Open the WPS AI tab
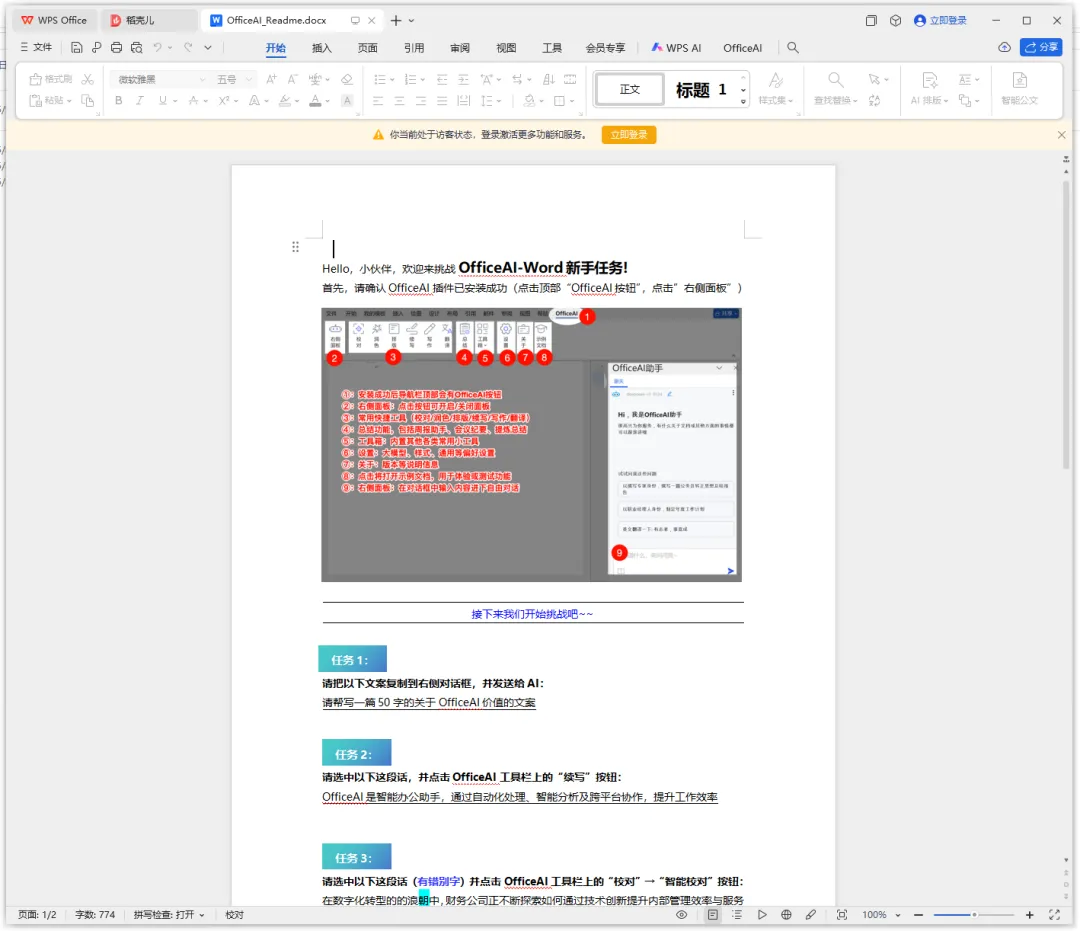Viewport: 1080px width, 931px height. pos(676,48)
